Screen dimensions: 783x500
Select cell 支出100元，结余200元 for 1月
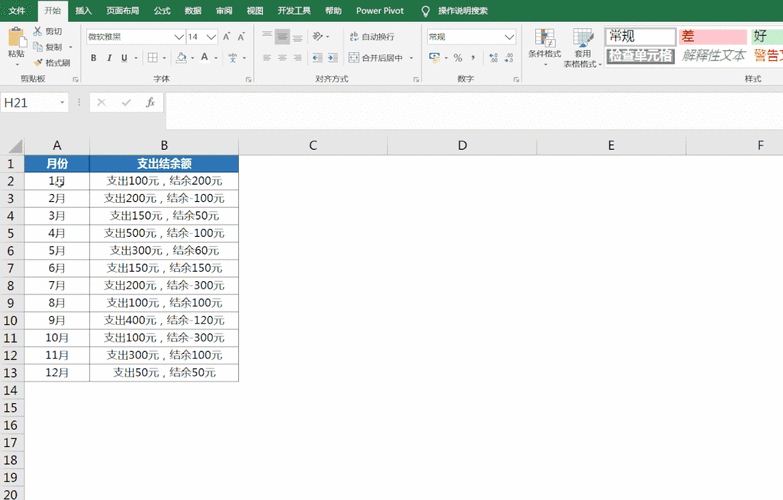tap(164, 181)
